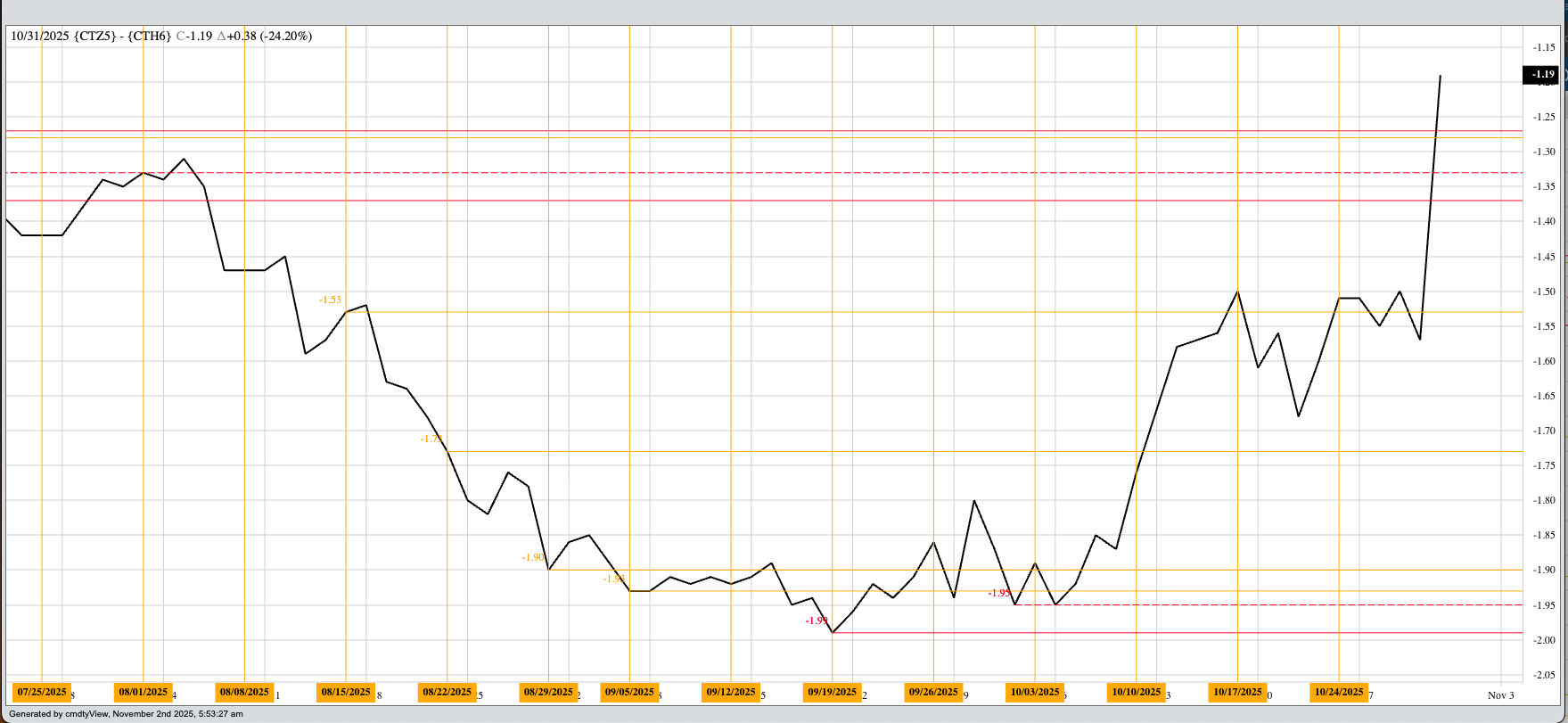The height and width of the screenshot is (723, 1568).
Task: Select the 10/24/2025 date label
Action: pyautogui.click(x=1339, y=692)
